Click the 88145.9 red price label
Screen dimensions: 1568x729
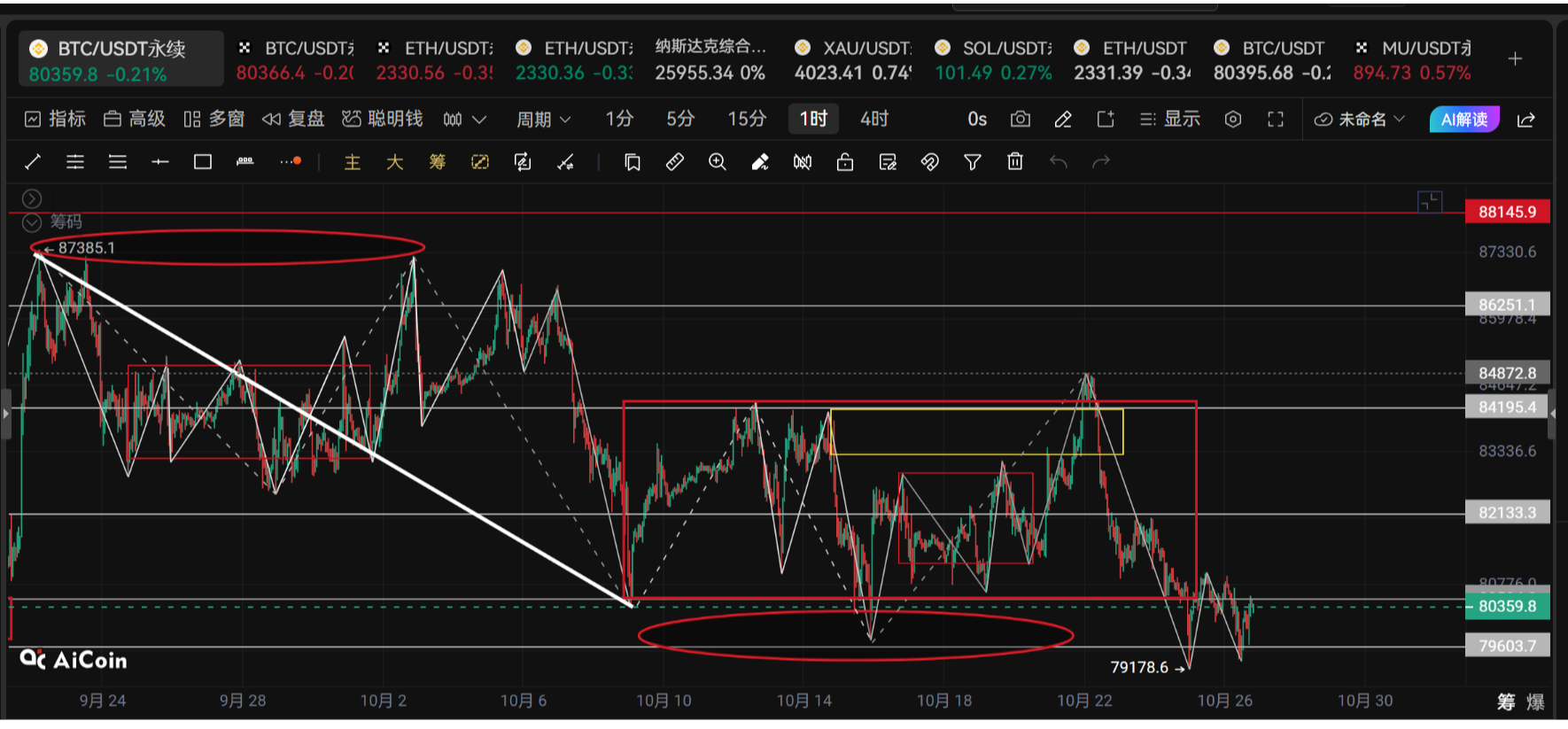[1508, 213]
